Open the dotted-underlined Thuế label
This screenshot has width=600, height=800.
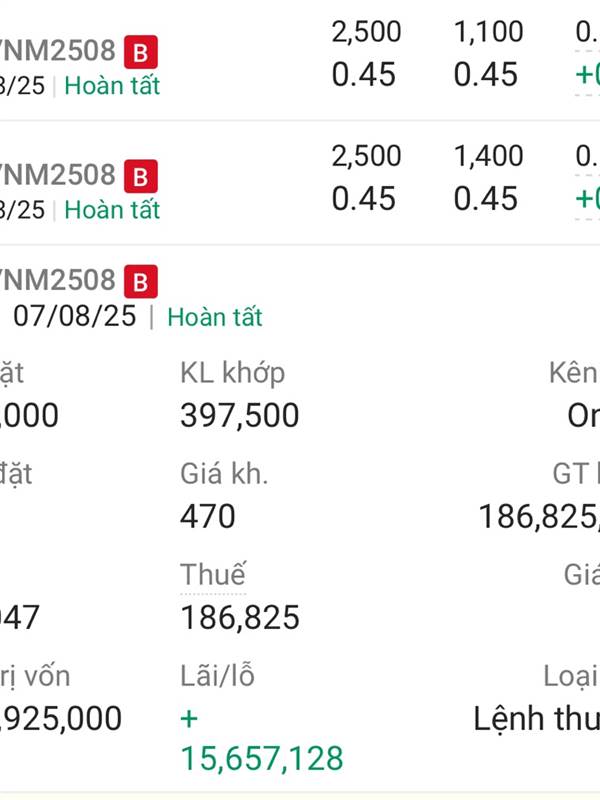tap(213, 574)
